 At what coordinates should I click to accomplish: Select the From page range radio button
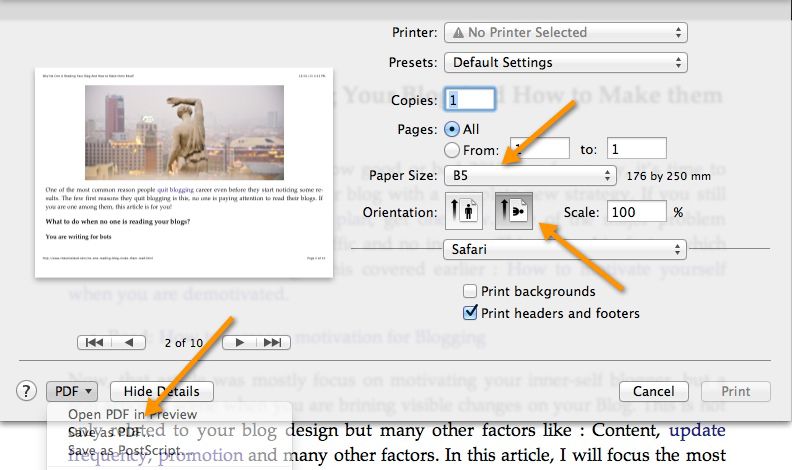tap(452, 150)
